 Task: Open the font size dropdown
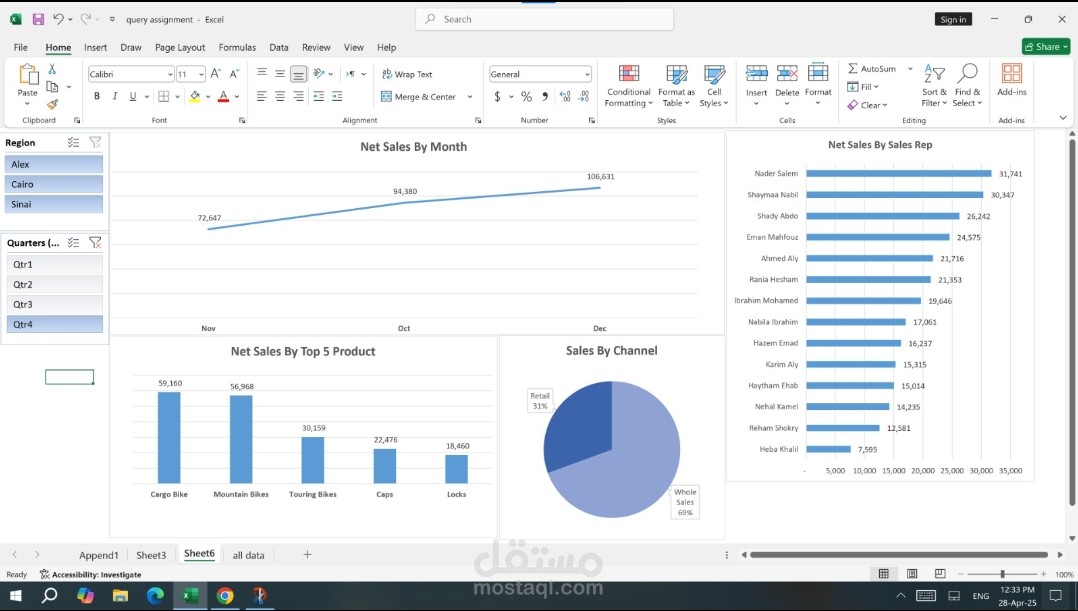[x=201, y=74]
